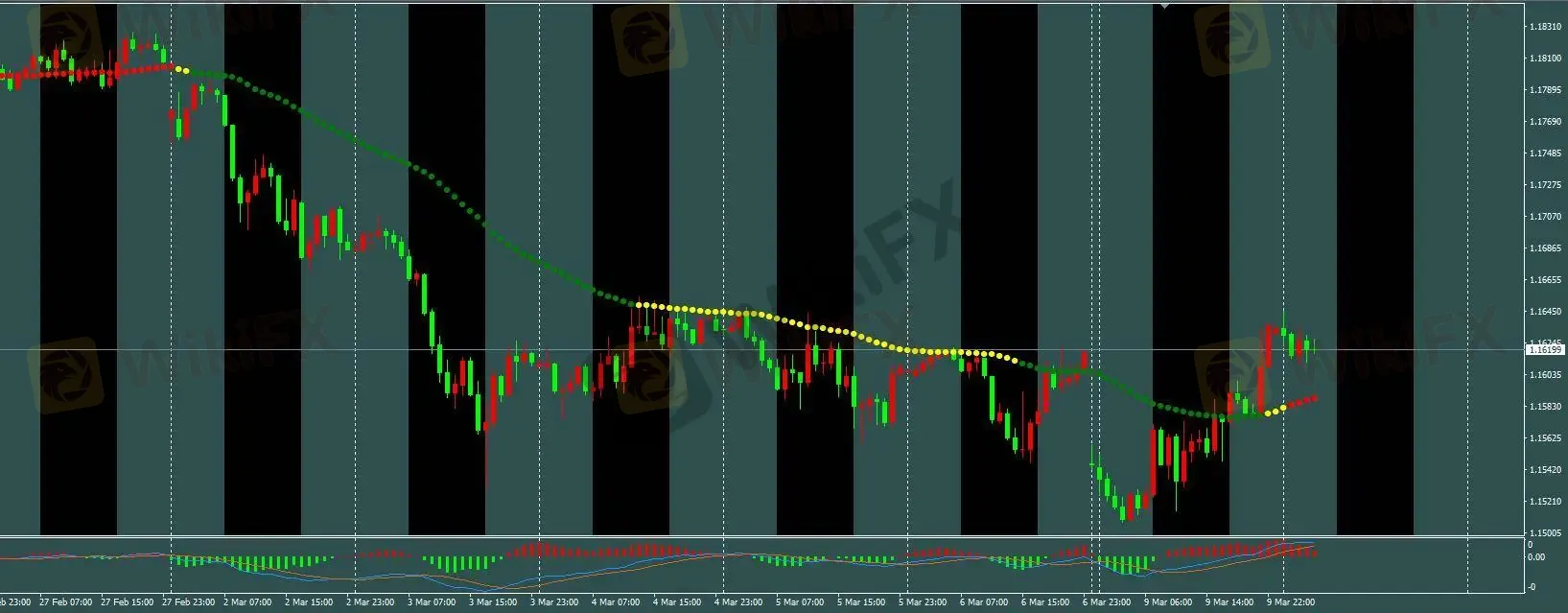Click the 9 Mar 06:00 time label

click(x=1168, y=602)
